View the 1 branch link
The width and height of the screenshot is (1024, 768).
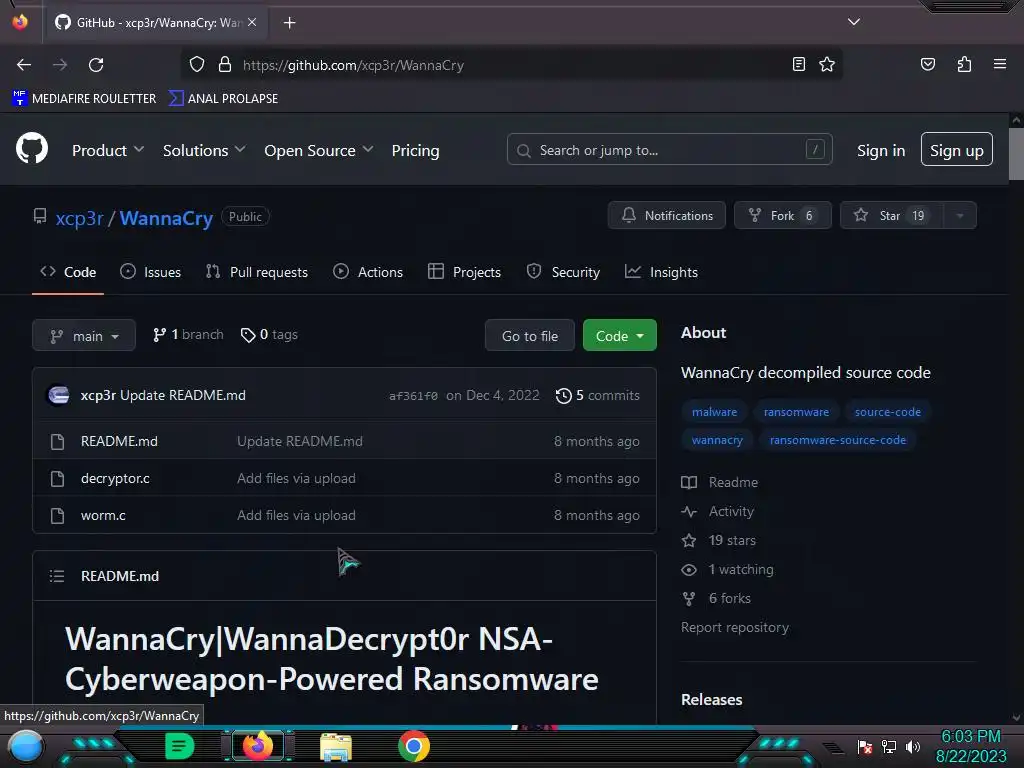click(188, 334)
